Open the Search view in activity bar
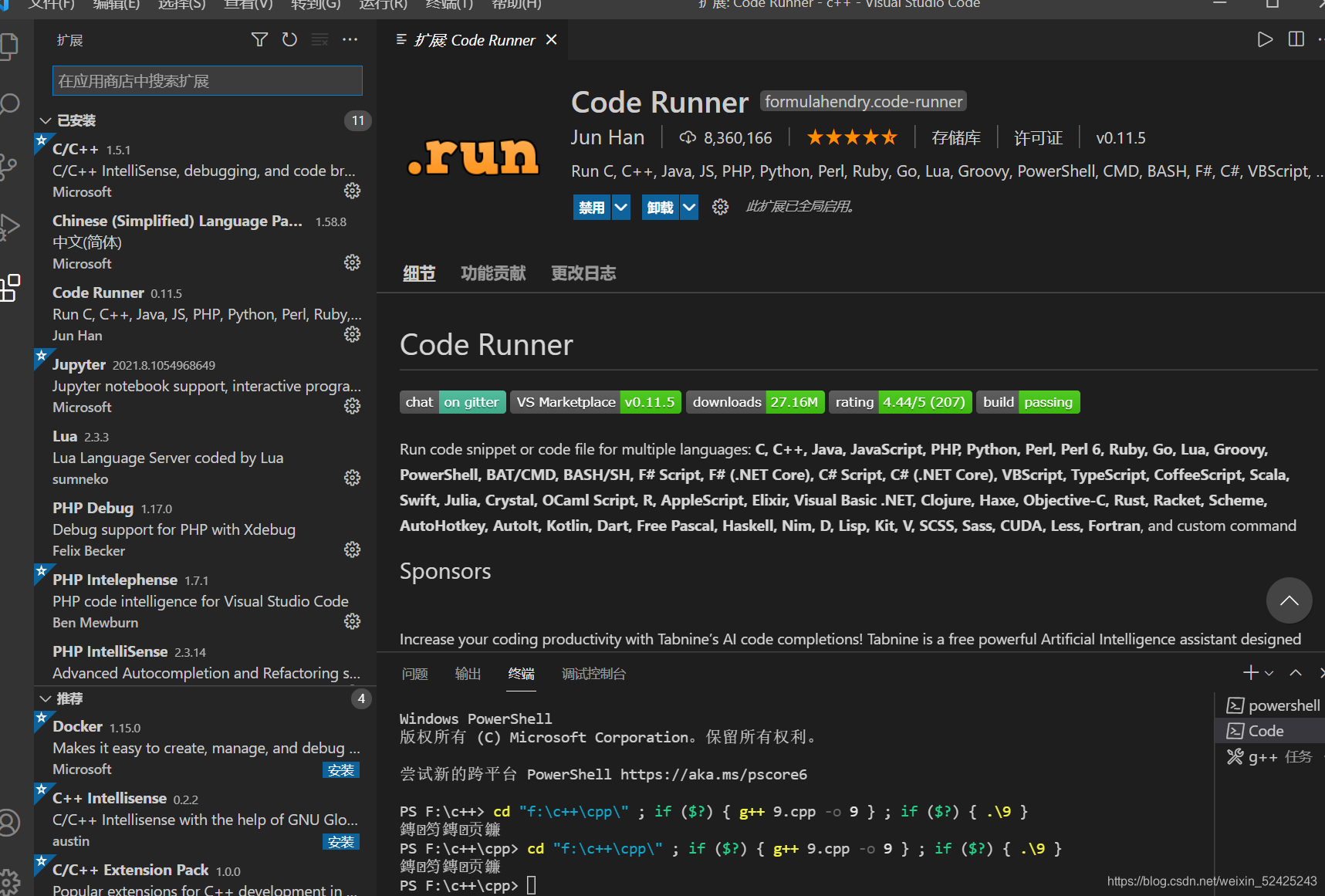Image resolution: width=1325 pixels, height=896 pixels. (x=8, y=103)
